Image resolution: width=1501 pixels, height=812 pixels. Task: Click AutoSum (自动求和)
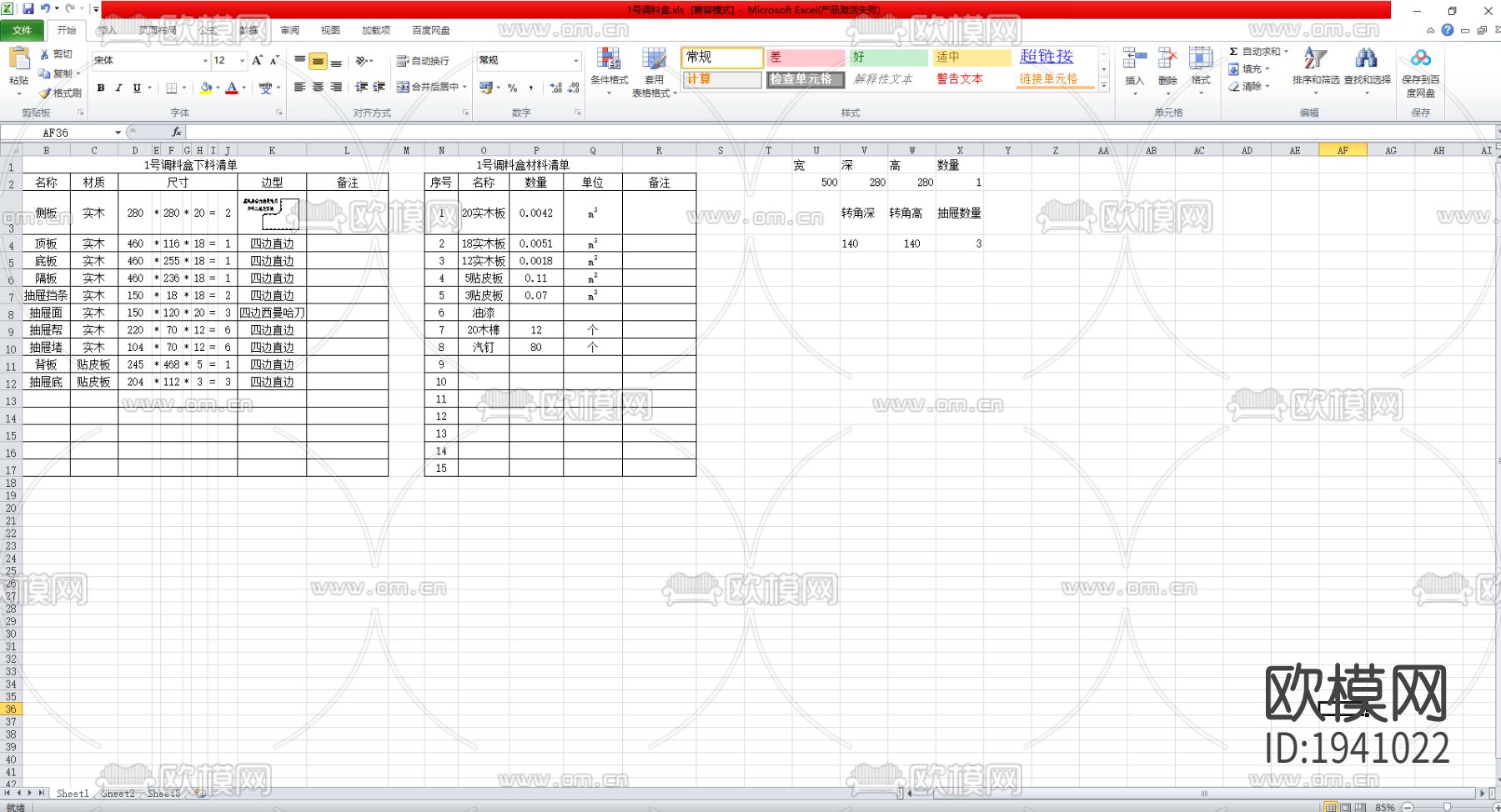click(x=1255, y=52)
